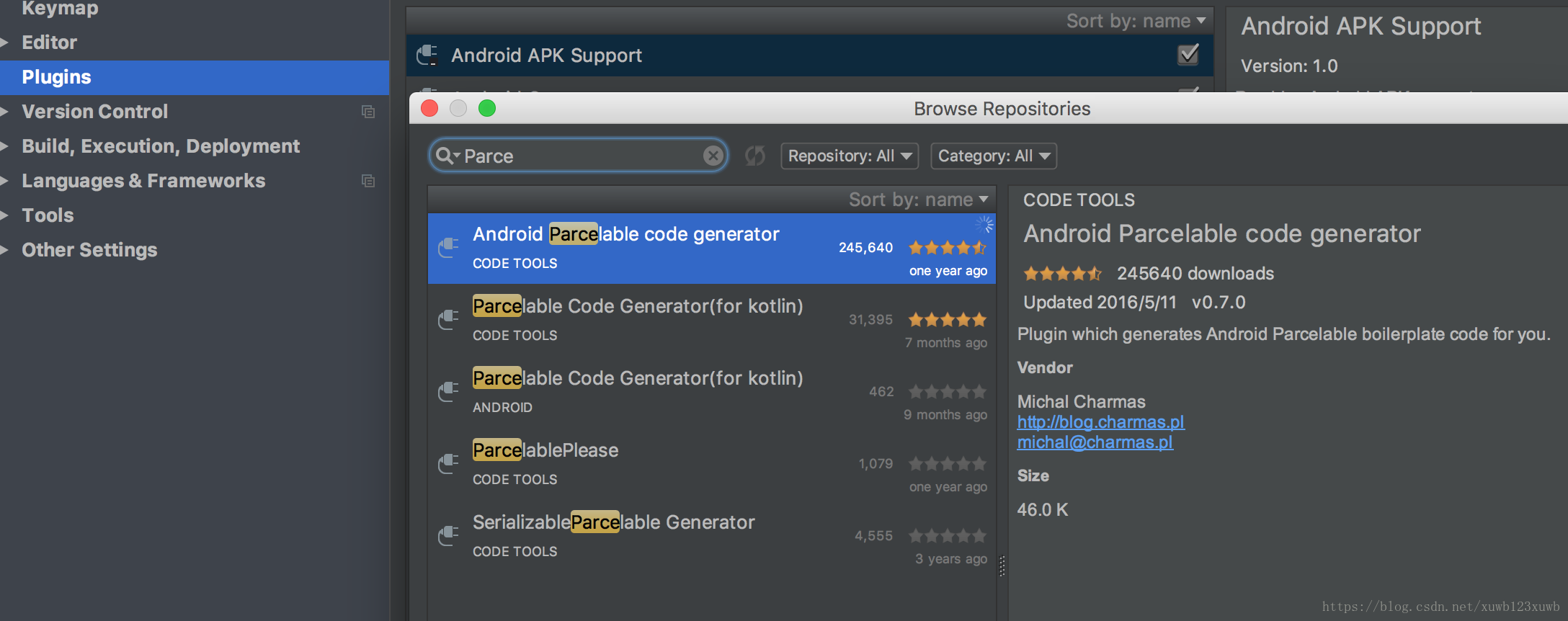Click the Parce search input field
Screen dimensions: 1568x621
point(580,156)
